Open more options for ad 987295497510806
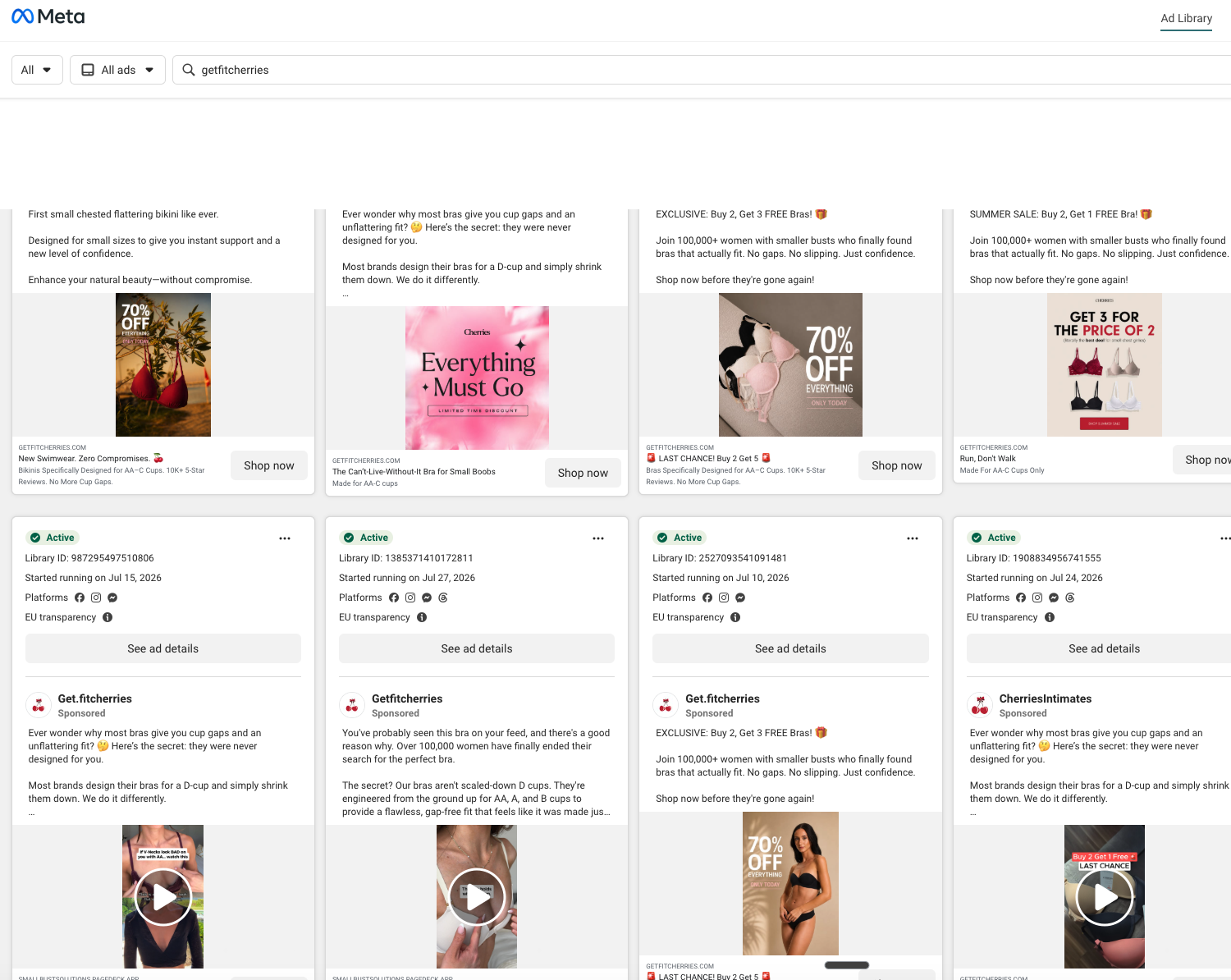 (285, 538)
